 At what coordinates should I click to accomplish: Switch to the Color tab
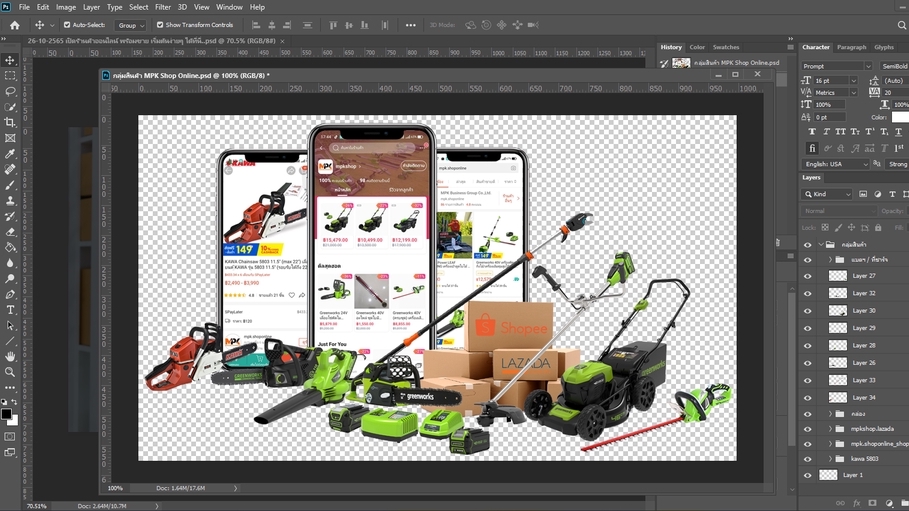(x=697, y=47)
